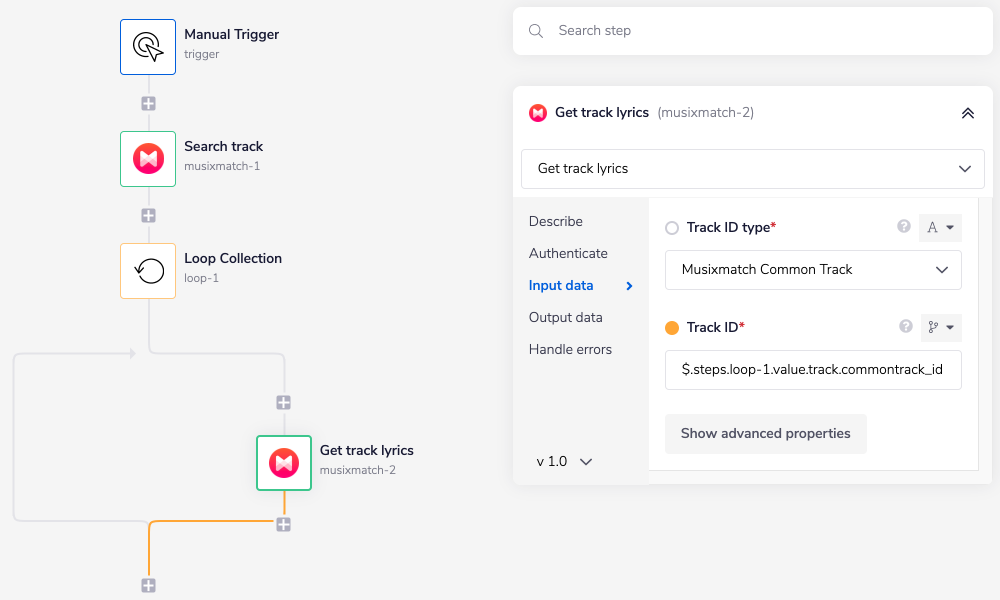Add step below Search track
1000x600 pixels.
click(148, 215)
